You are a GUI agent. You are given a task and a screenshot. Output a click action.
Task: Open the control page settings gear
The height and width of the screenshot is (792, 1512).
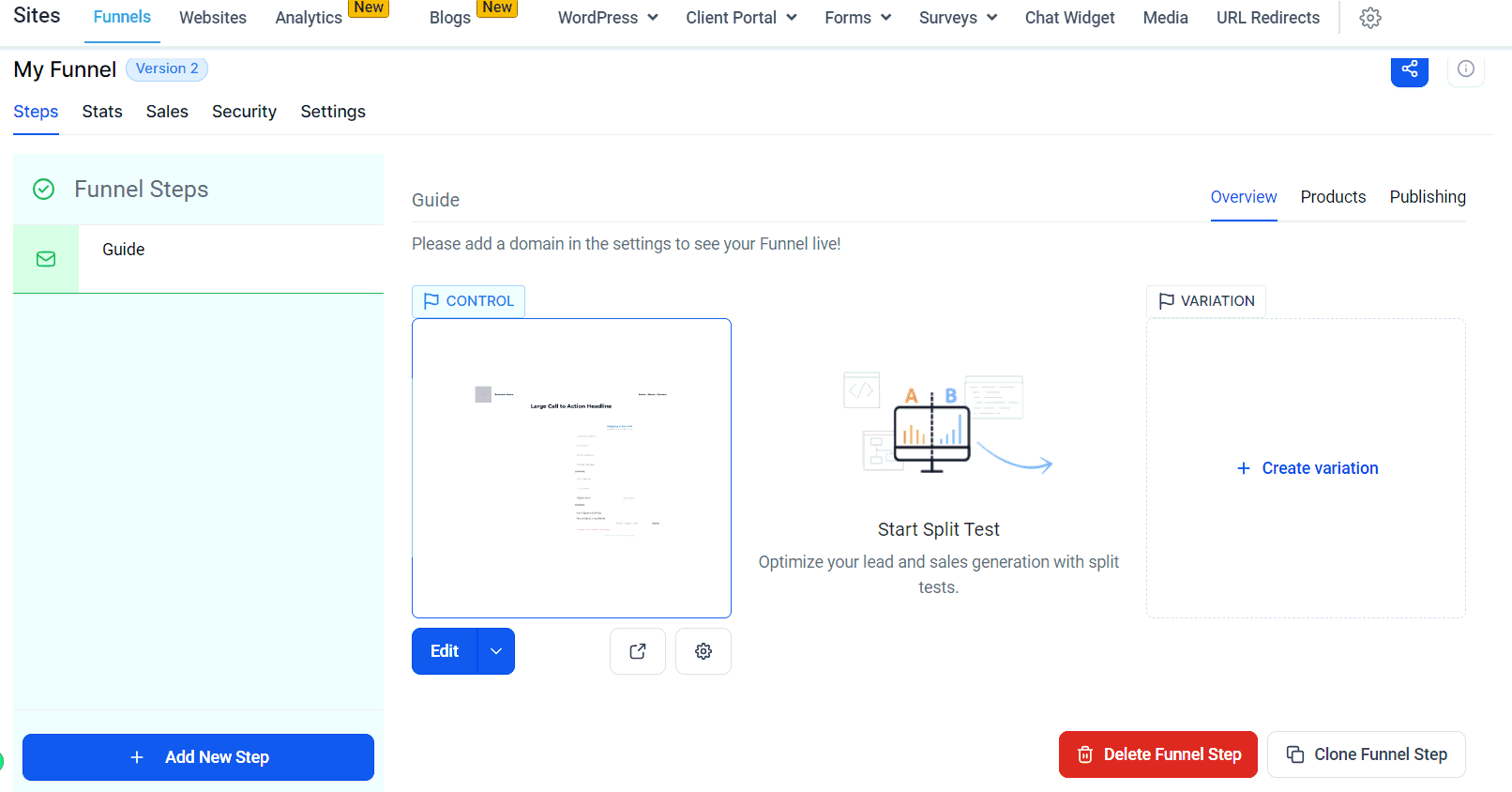[x=703, y=651]
